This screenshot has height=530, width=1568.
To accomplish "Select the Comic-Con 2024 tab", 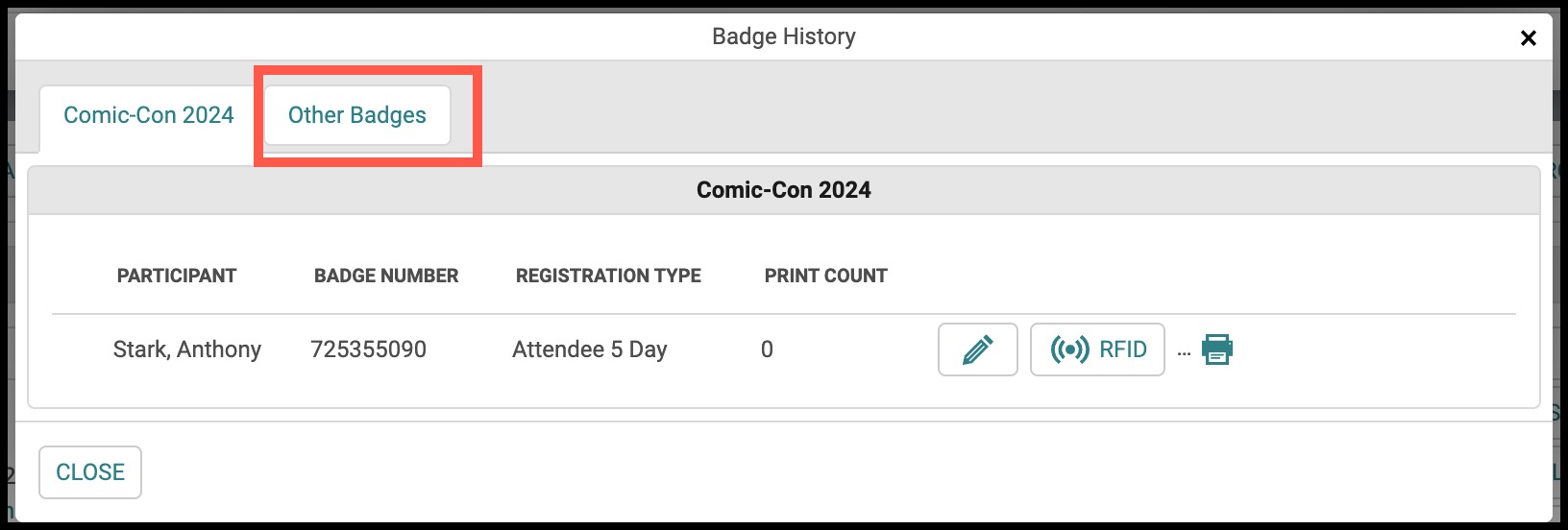I will coord(148,115).
